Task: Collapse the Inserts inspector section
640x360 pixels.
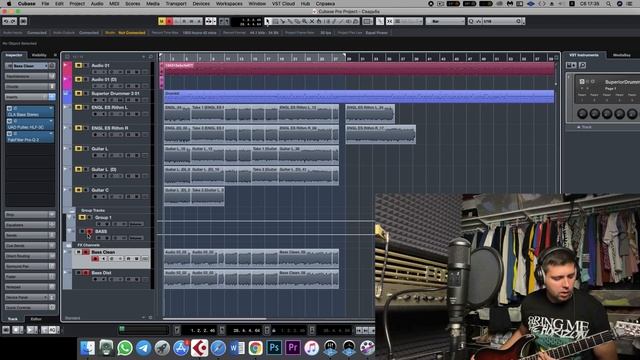Action: pos(30,97)
